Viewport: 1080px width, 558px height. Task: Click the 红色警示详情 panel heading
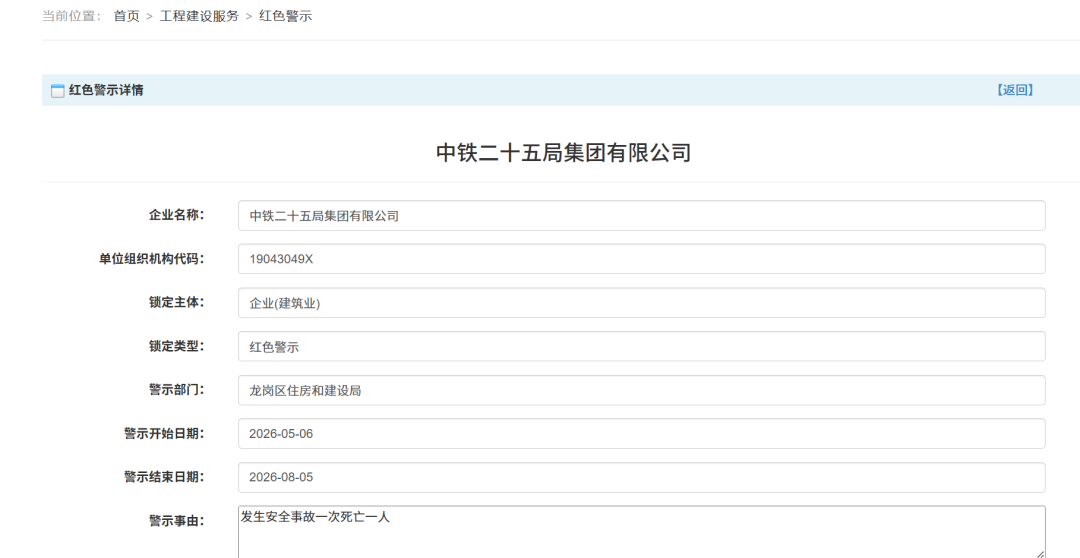pyautogui.click(x=106, y=90)
